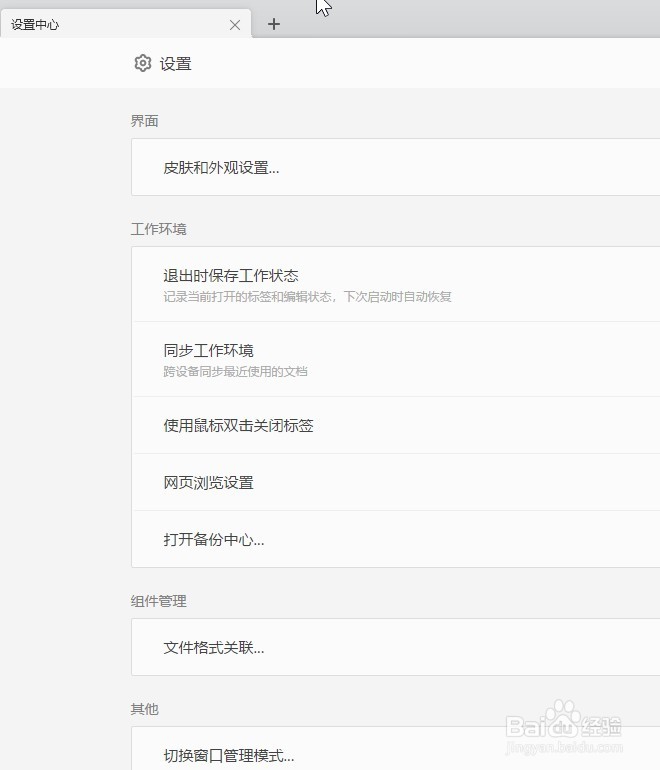Open 打开备份中心...
Viewport: 660px width, 770px height.
click(x=395, y=539)
